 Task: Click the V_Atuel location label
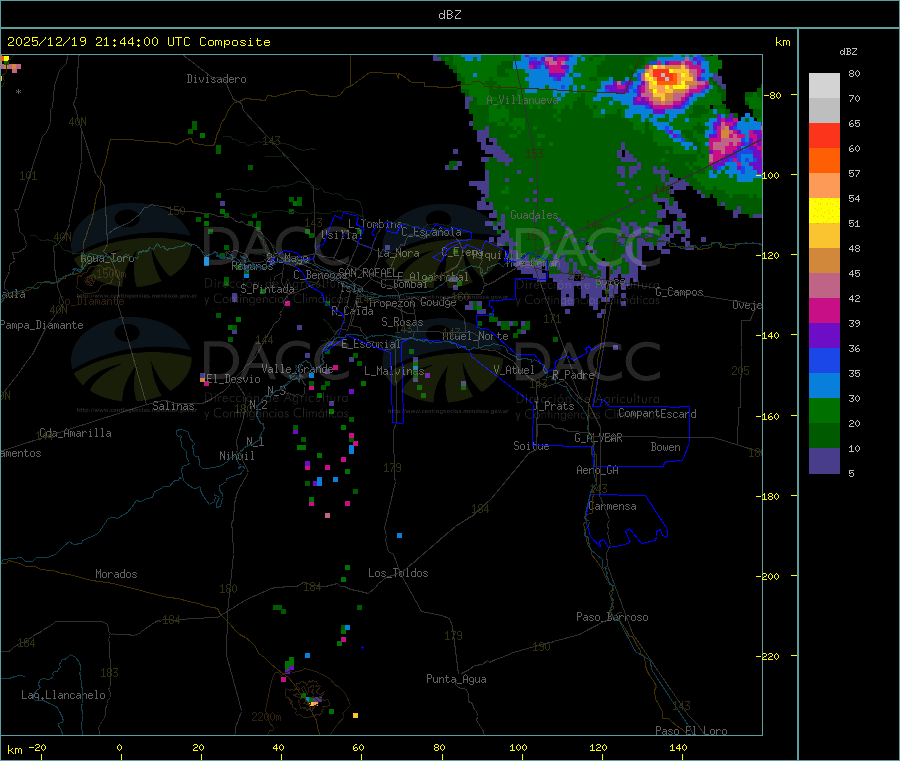pyautogui.click(x=514, y=370)
